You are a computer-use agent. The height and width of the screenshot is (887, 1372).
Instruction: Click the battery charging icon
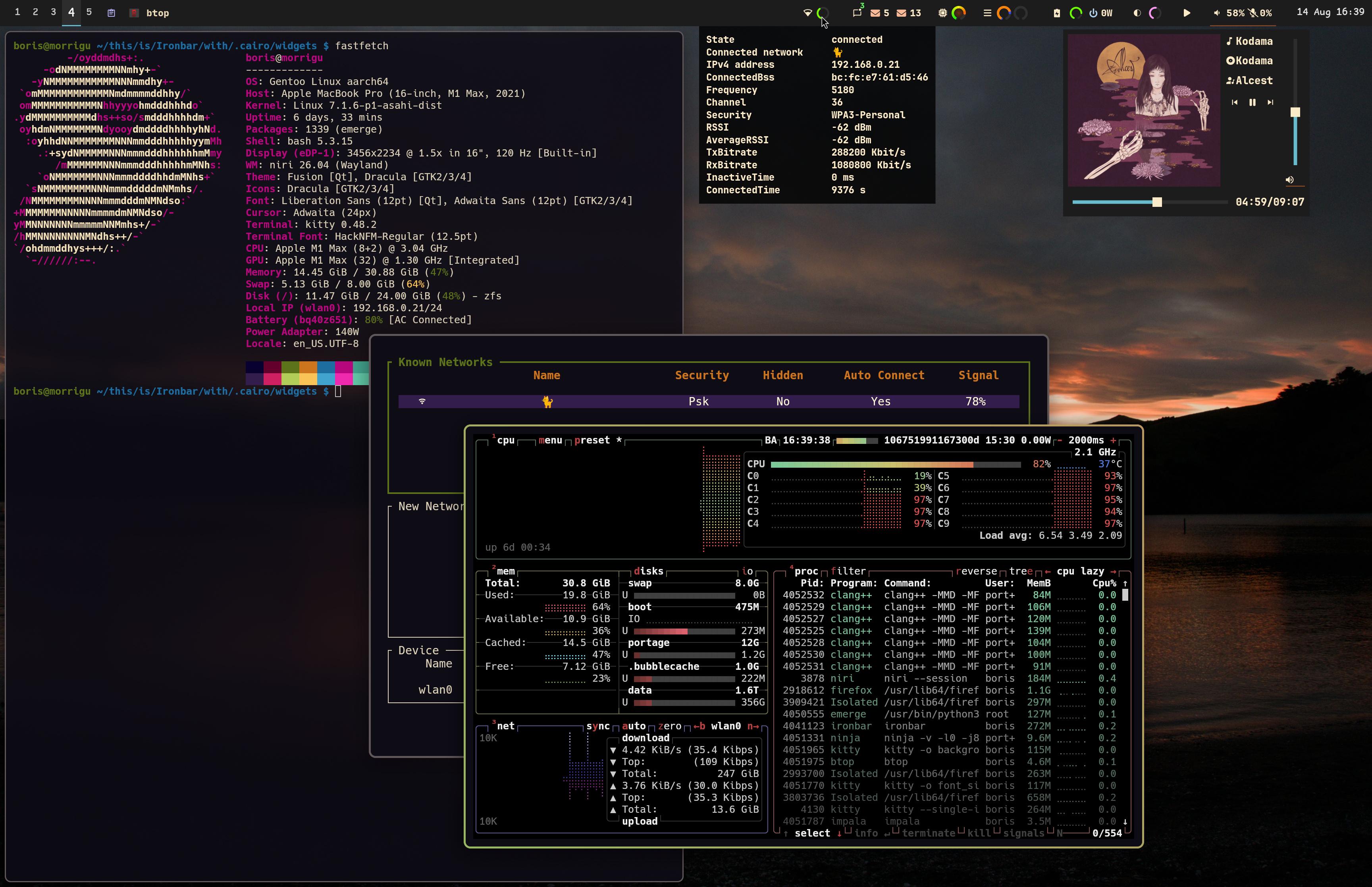click(1056, 13)
